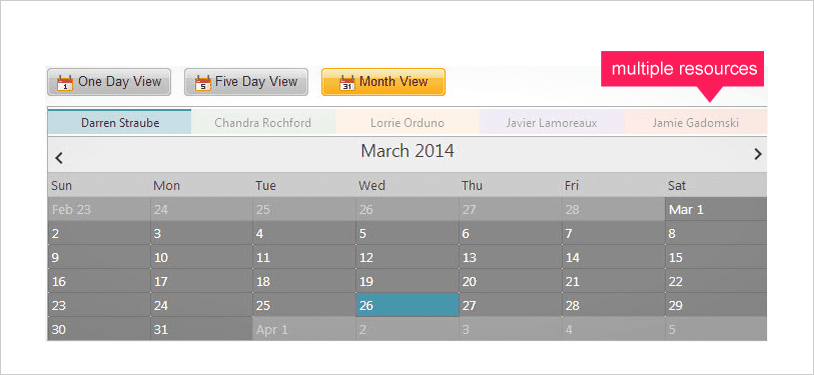
Task: Switch to Jamie Gadomski resource tab
Action: click(x=696, y=123)
